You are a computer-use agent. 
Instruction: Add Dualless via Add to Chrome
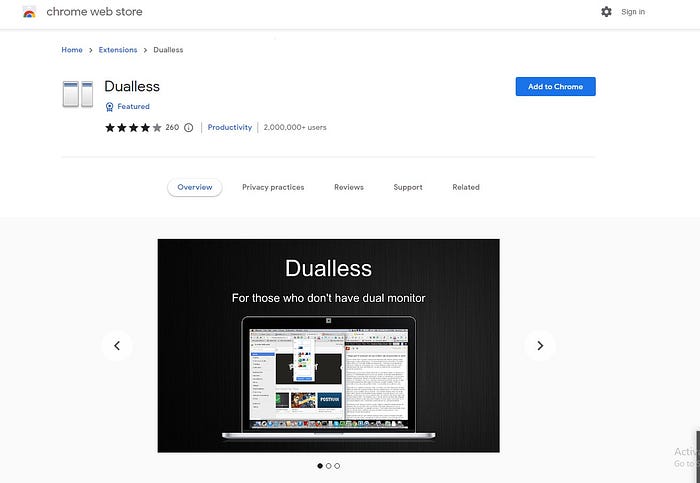click(x=555, y=87)
